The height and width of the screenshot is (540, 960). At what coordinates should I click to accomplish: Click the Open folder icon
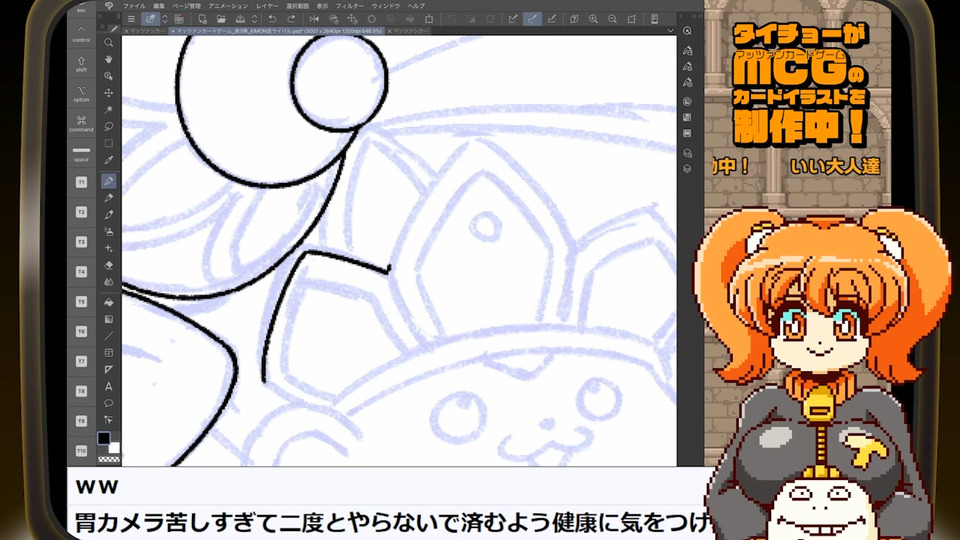click(x=221, y=19)
